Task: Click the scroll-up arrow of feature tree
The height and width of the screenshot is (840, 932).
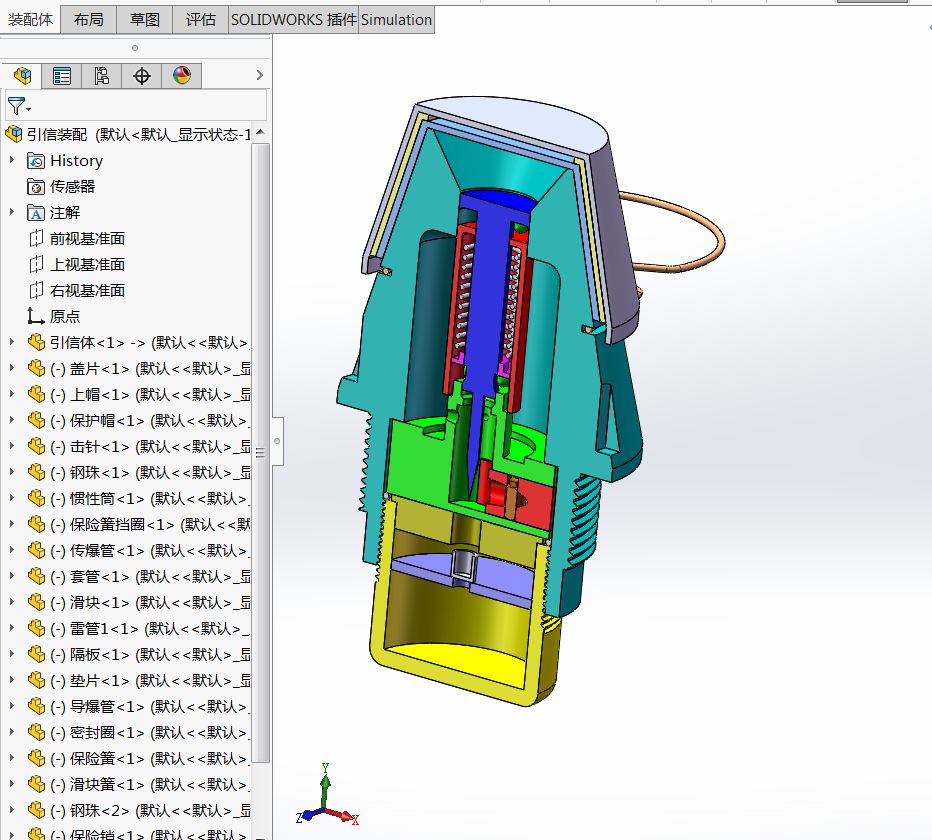Action: click(x=260, y=133)
